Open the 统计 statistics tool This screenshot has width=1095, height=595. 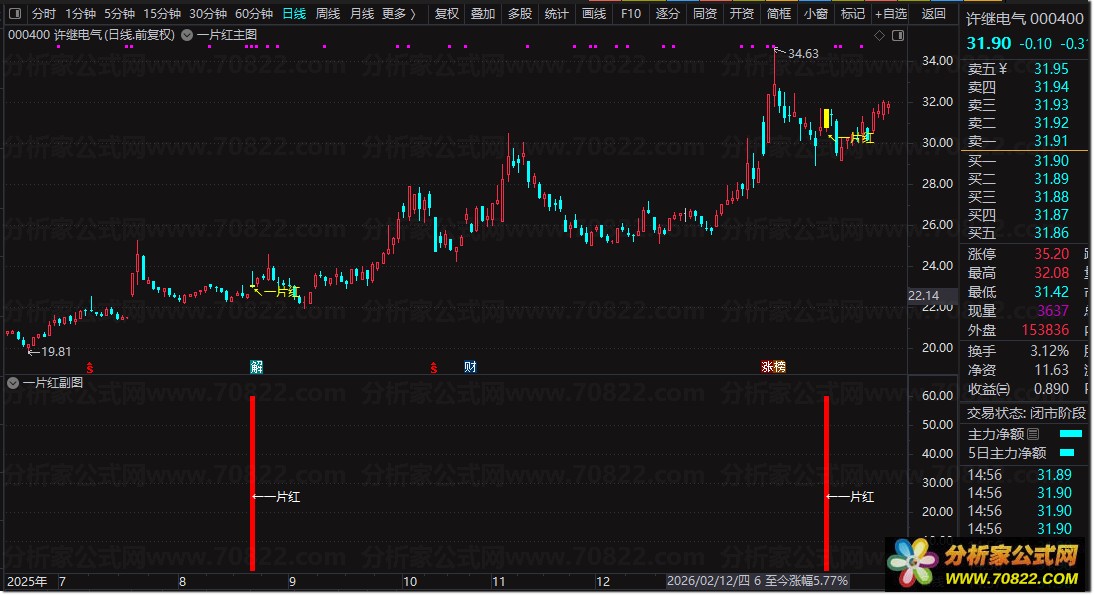coord(557,13)
